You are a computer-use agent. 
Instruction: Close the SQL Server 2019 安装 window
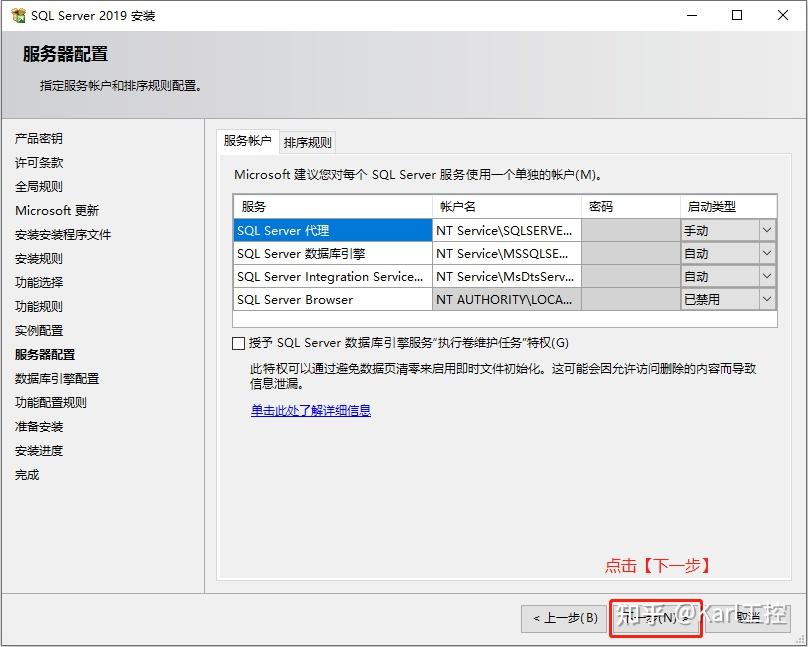point(783,15)
